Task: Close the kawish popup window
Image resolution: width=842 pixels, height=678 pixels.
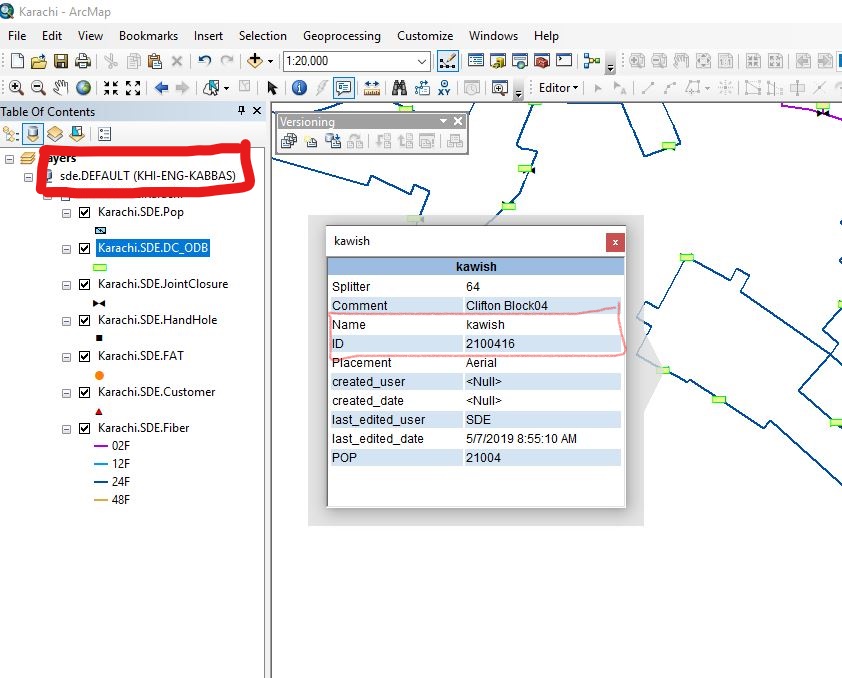Action: (615, 242)
